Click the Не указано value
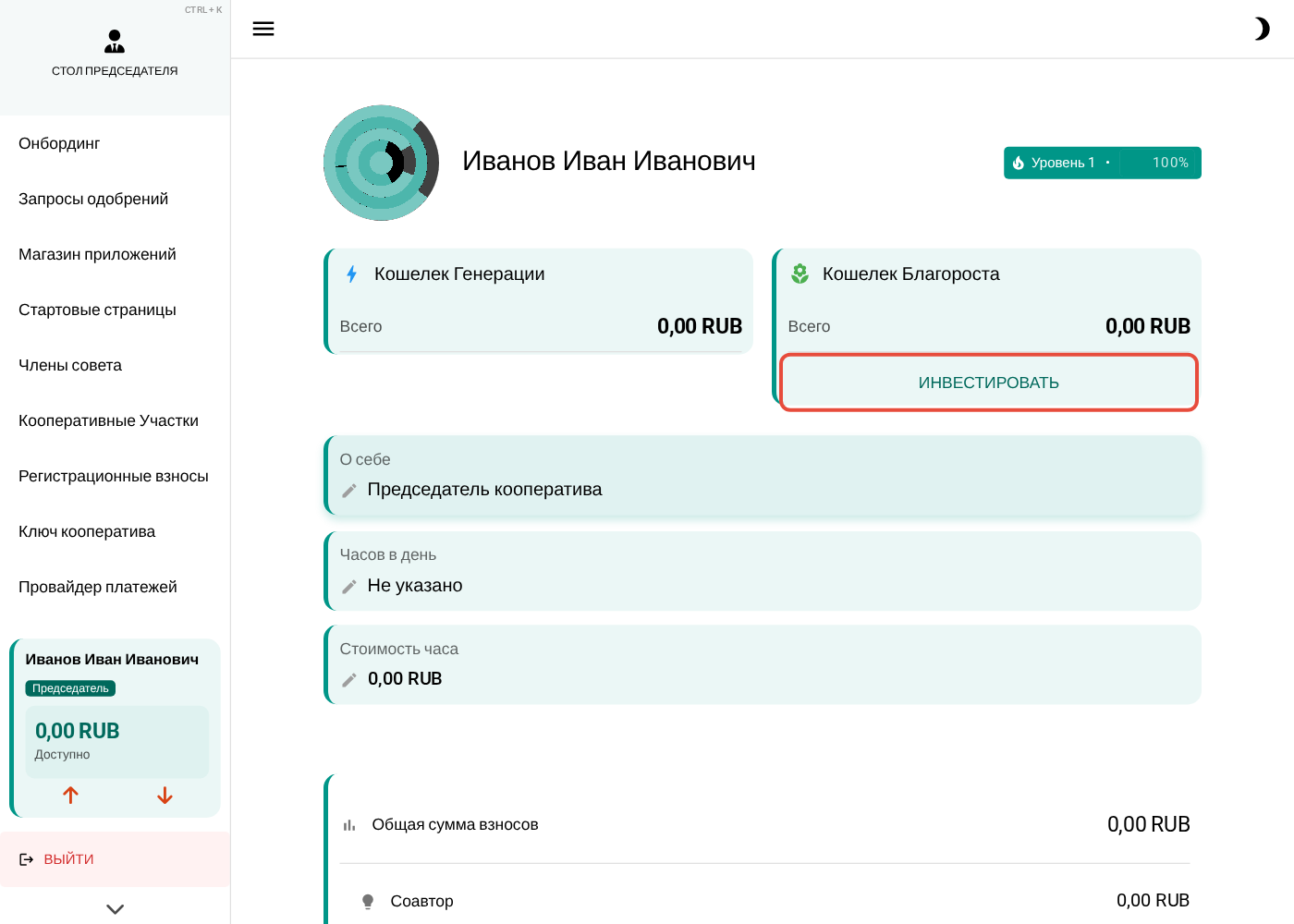1294x924 pixels. coord(415,585)
